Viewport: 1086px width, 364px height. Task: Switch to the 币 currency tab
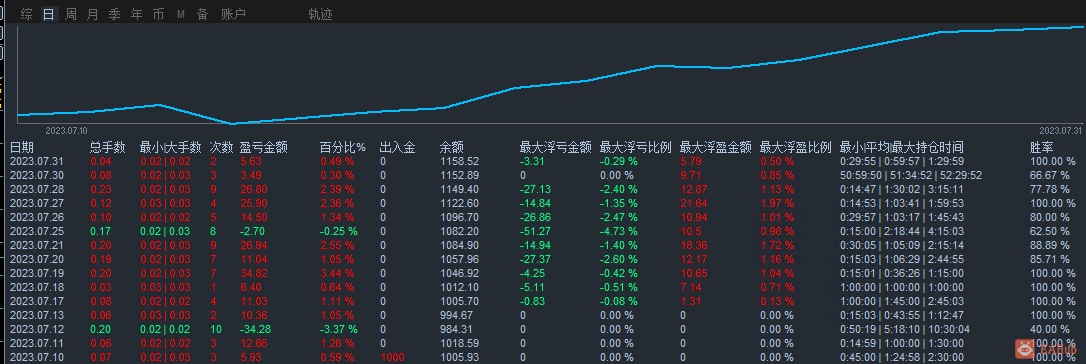pyautogui.click(x=159, y=14)
